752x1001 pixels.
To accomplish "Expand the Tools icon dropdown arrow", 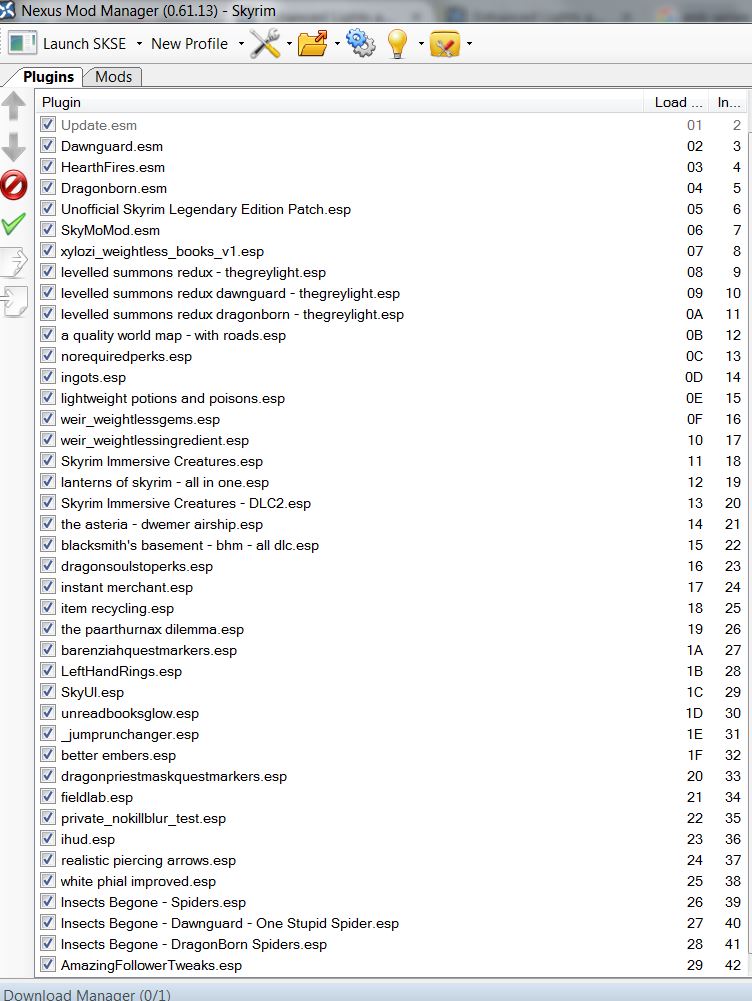I will [289, 44].
